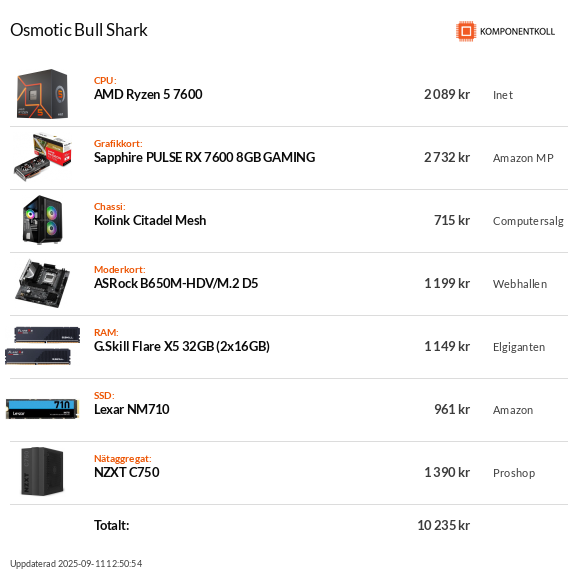Image resolution: width=577 pixels, height=577 pixels.
Task: Click the NZXT C750 product name
Action: (127, 472)
